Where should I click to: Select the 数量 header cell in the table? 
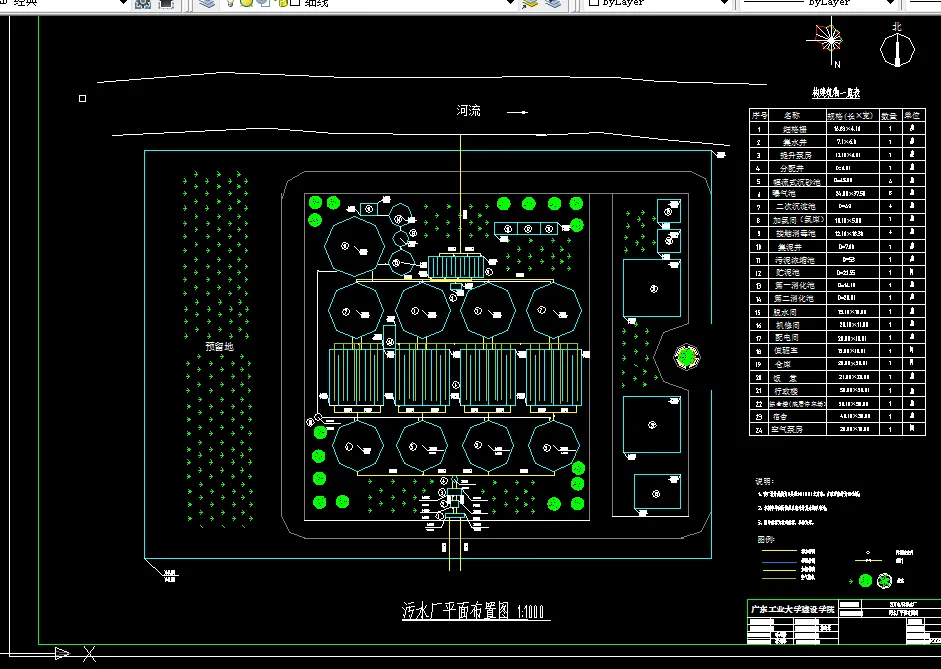coord(889,115)
